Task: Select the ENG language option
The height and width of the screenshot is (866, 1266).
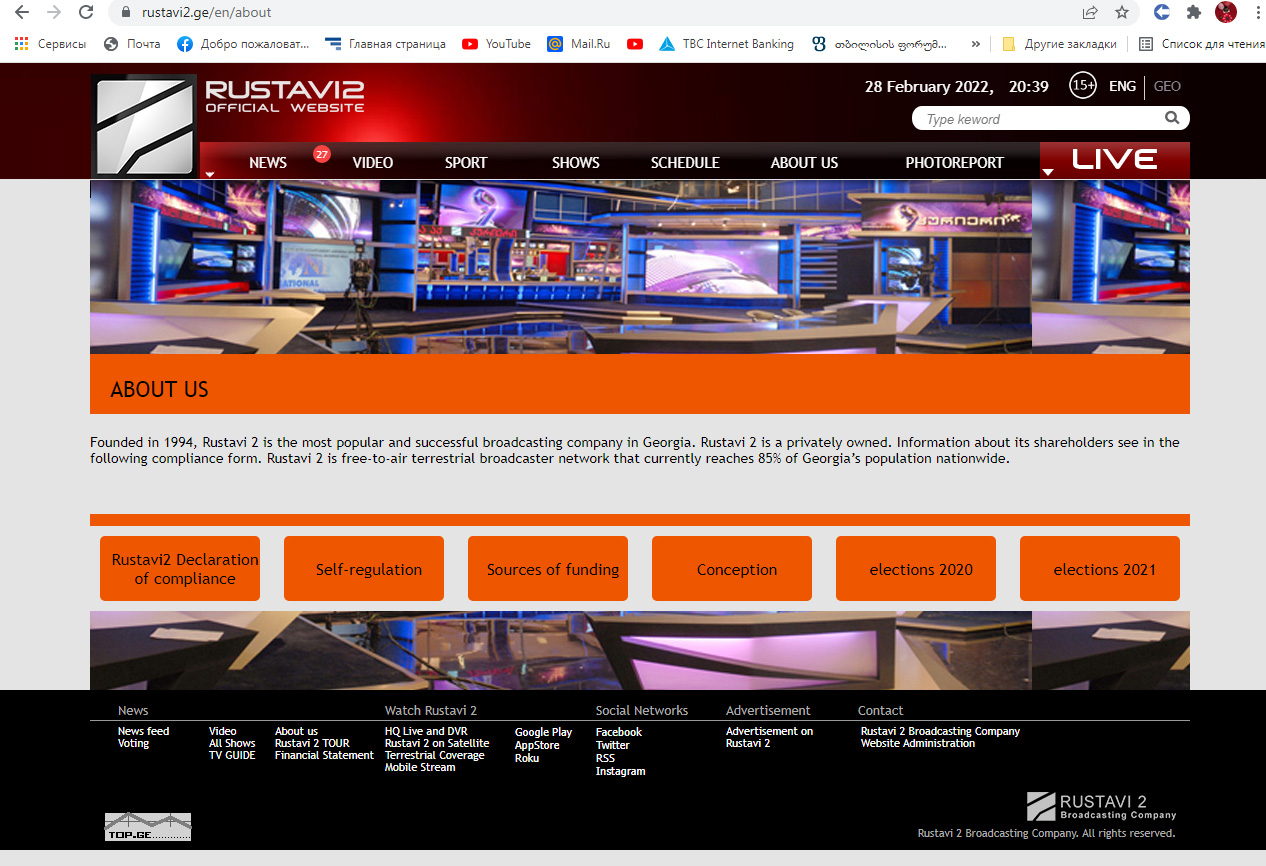Action: (x=1122, y=86)
